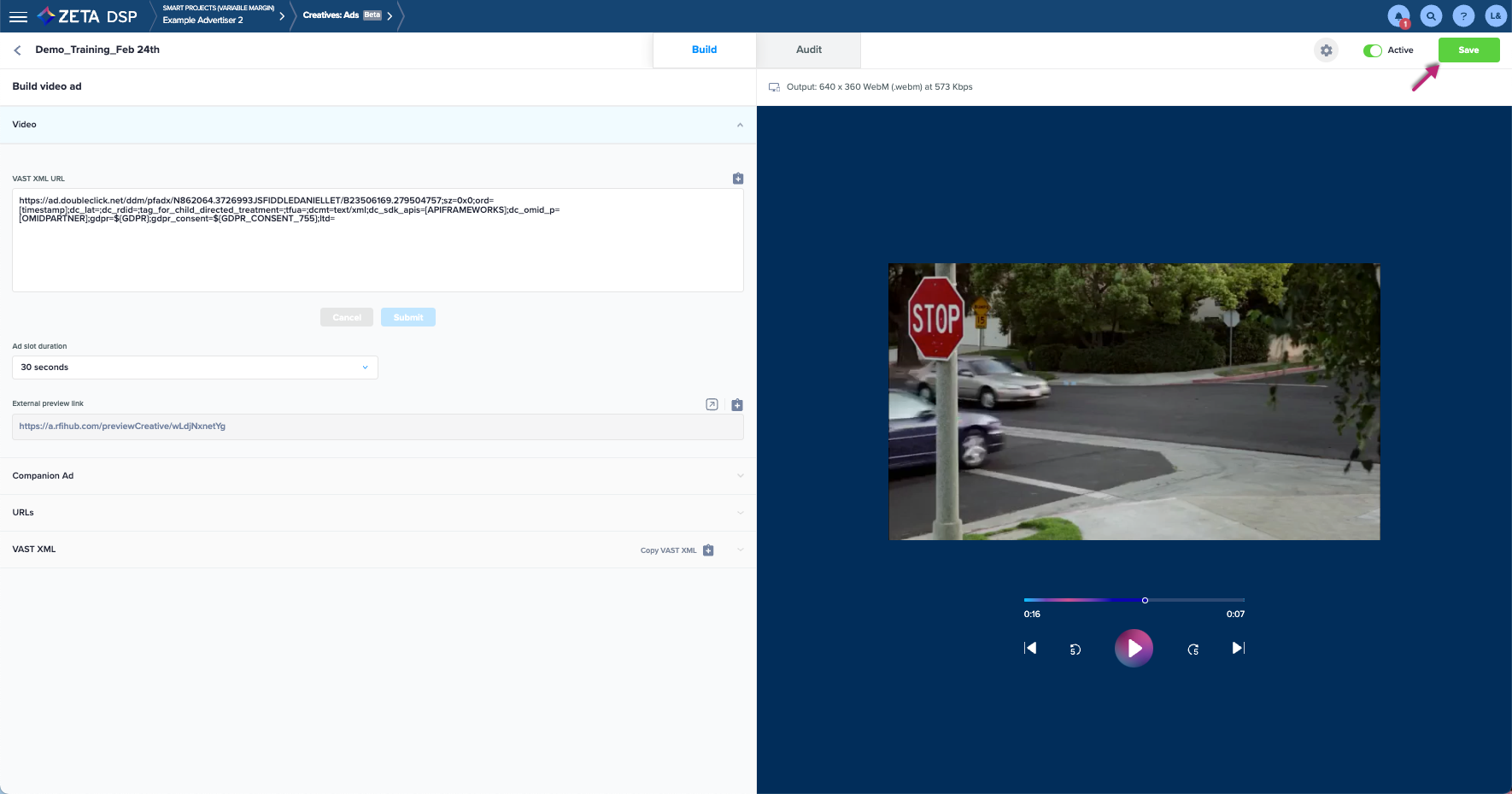Open the Ad slot duration dropdown
Viewport: 1512px width, 794px height.
[x=195, y=368]
